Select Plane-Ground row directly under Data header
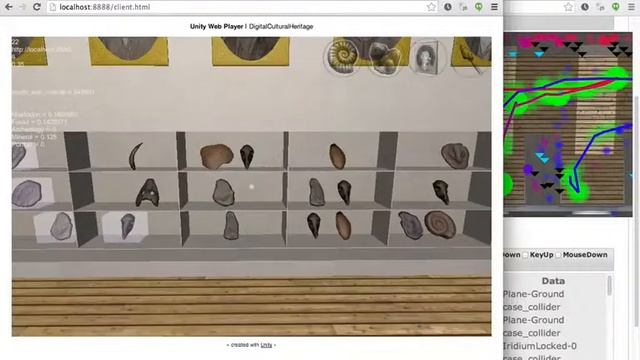Screen dimensions: 640x360 [533, 294]
